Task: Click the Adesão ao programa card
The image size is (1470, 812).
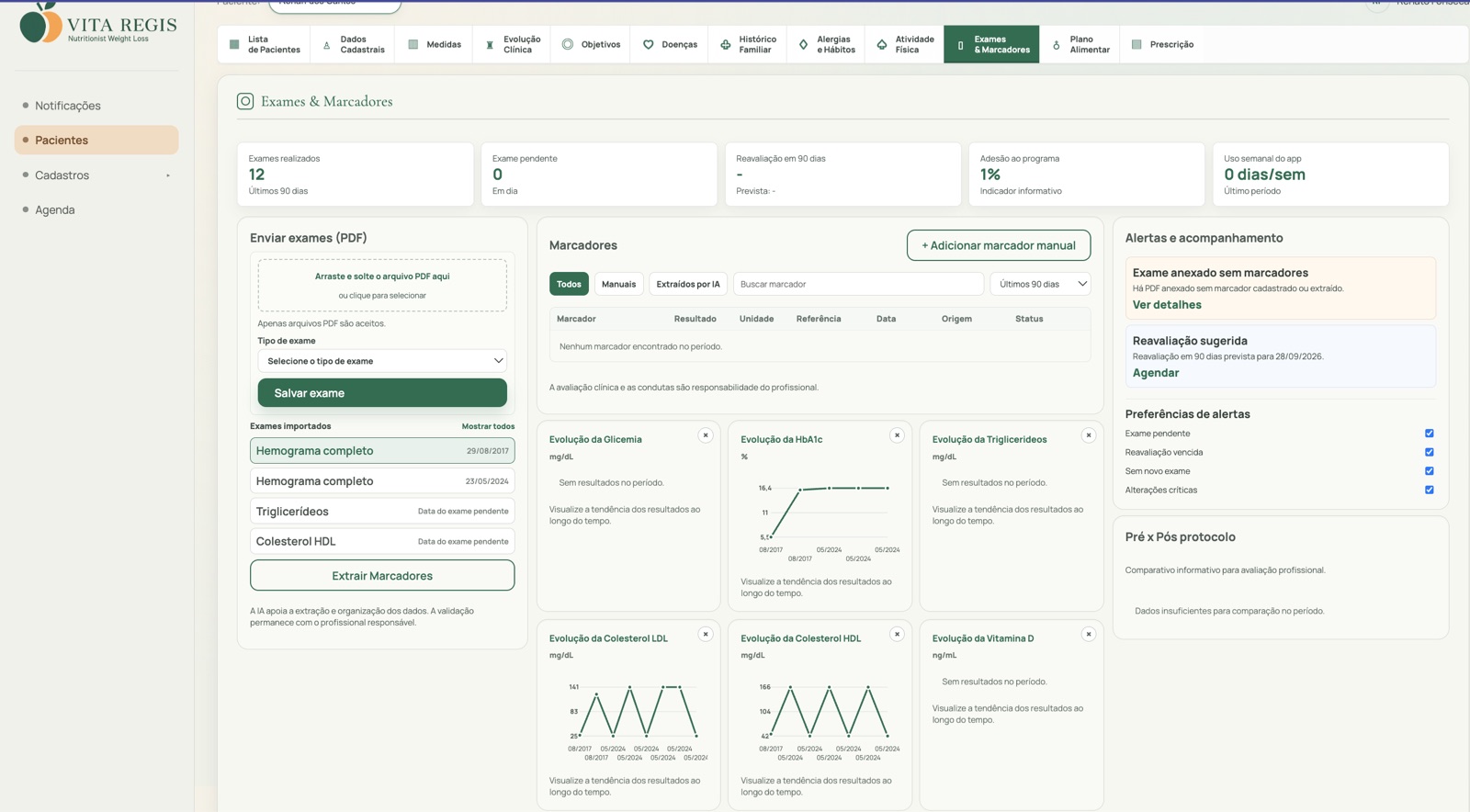Action: 1086,174
